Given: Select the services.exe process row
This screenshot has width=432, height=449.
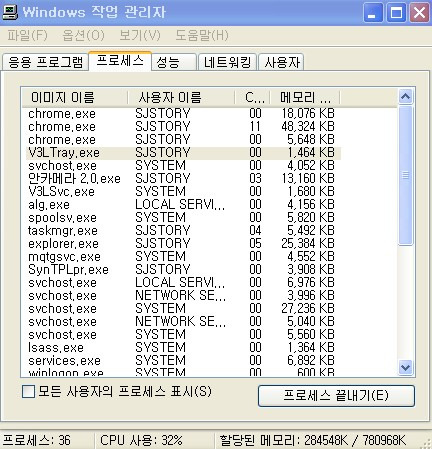Looking at the screenshot, I should (x=182, y=361).
